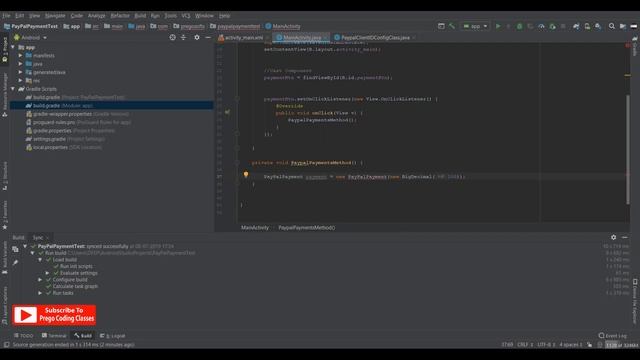Click the gray Stop square icon
The image size is (640, 360).
[x=563, y=26]
